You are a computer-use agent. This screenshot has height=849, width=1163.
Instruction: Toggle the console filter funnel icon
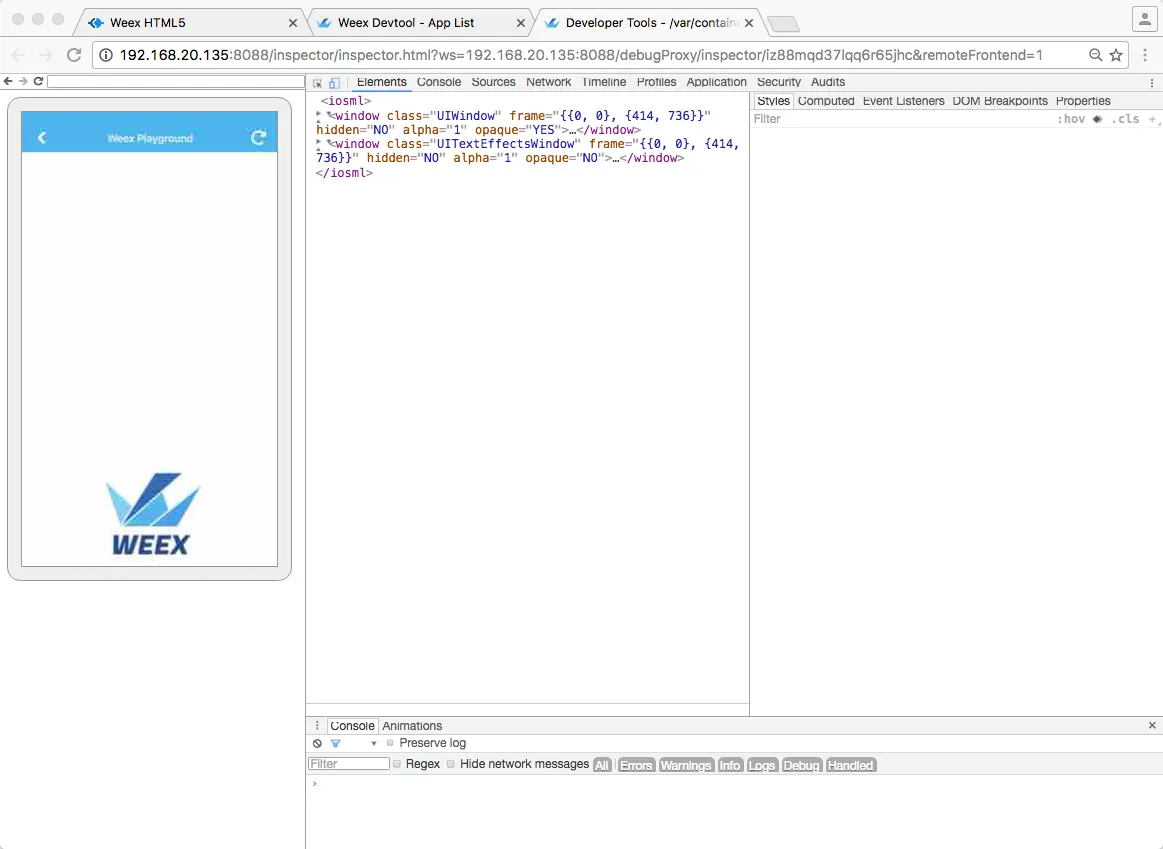pos(335,743)
